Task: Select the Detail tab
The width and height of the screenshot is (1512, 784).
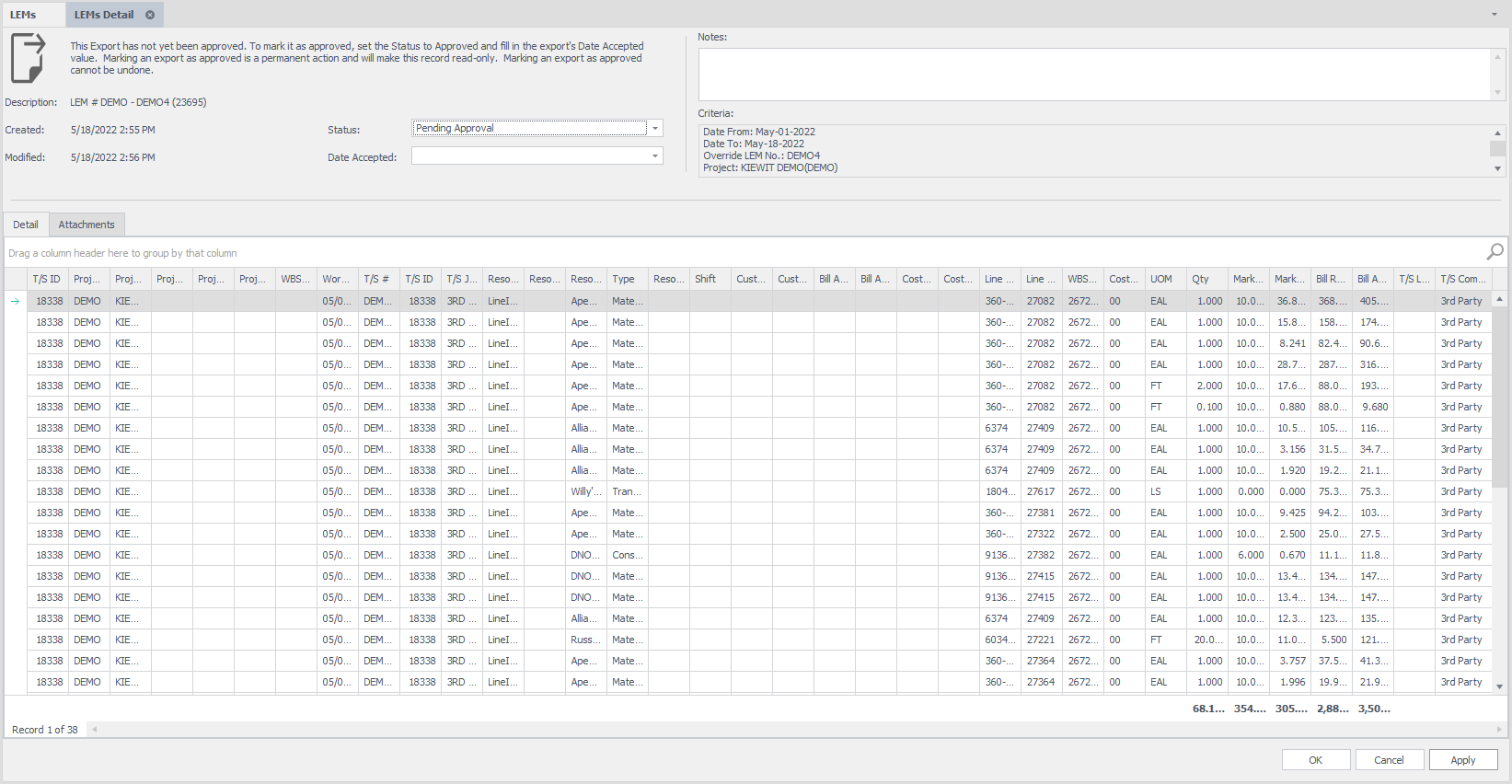Action: [x=26, y=225]
